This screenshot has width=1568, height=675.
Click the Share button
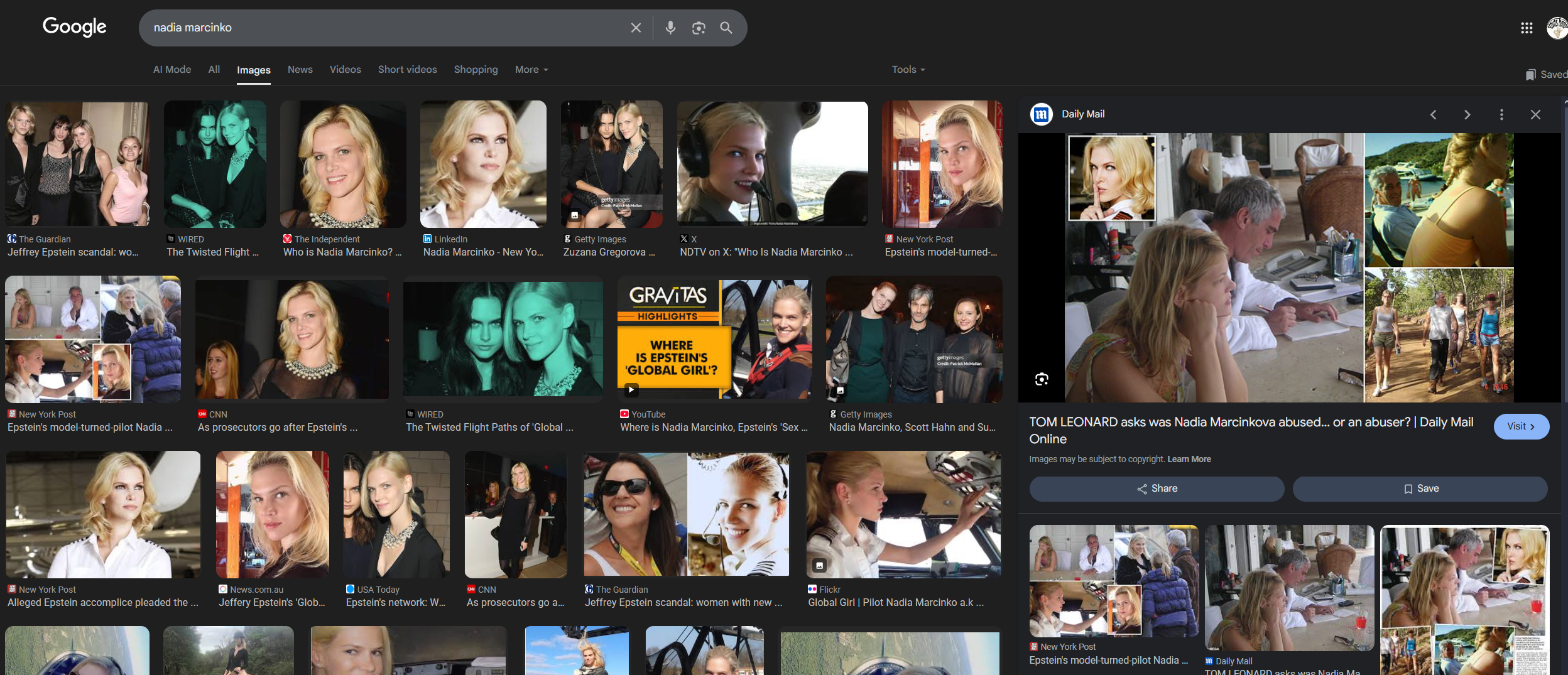1157,489
